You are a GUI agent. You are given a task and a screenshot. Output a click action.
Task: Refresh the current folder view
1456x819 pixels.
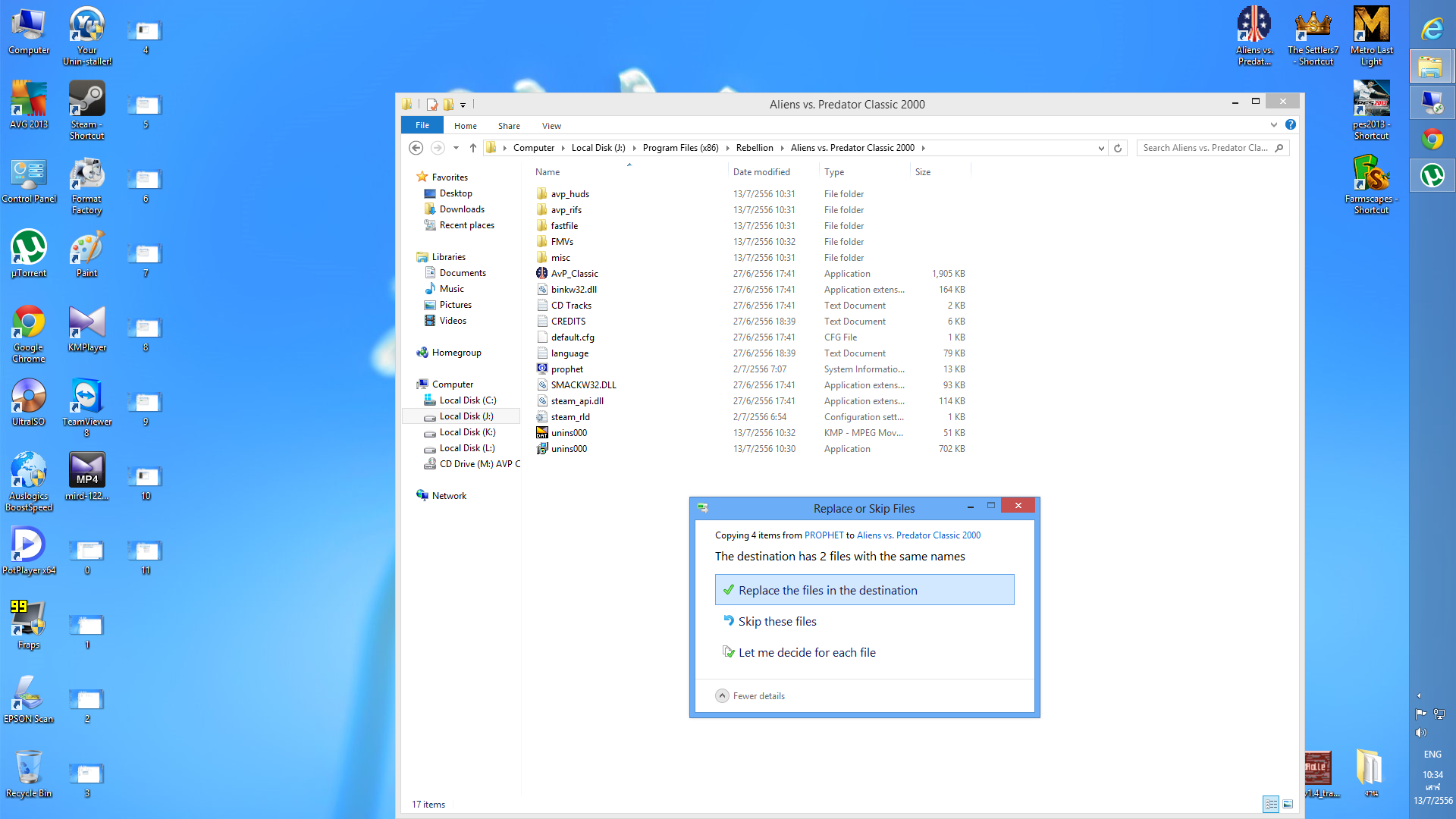1118,148
